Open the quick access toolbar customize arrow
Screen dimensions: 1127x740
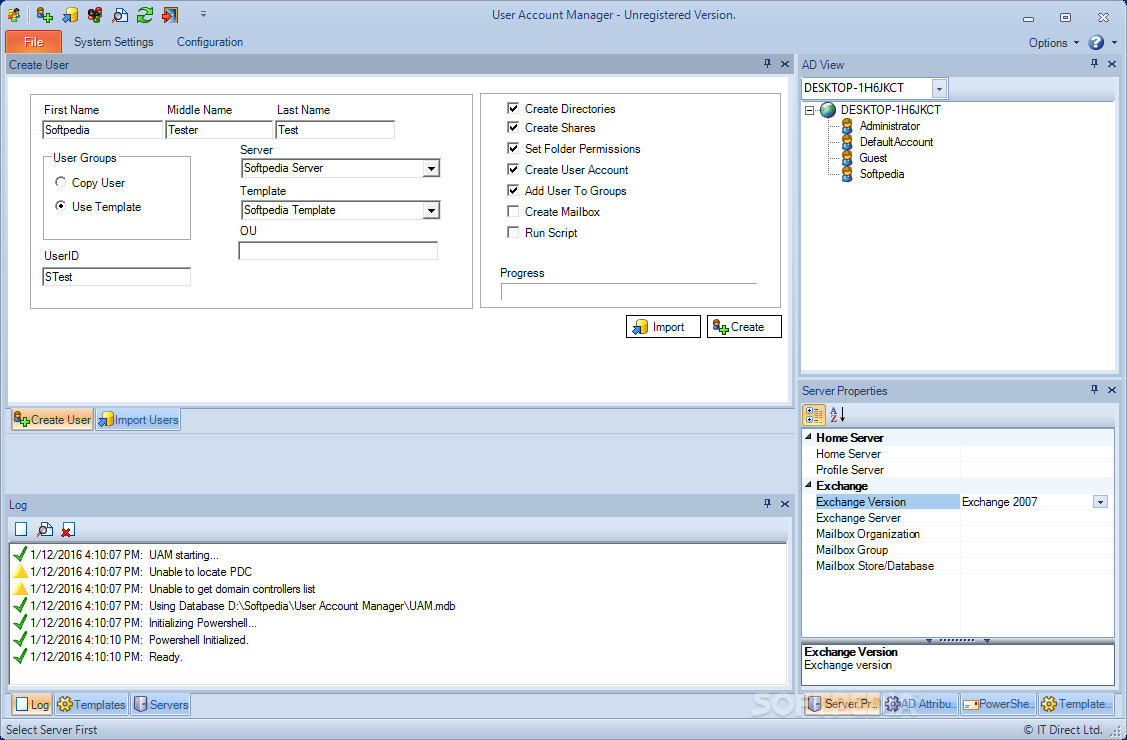(203, 14)
